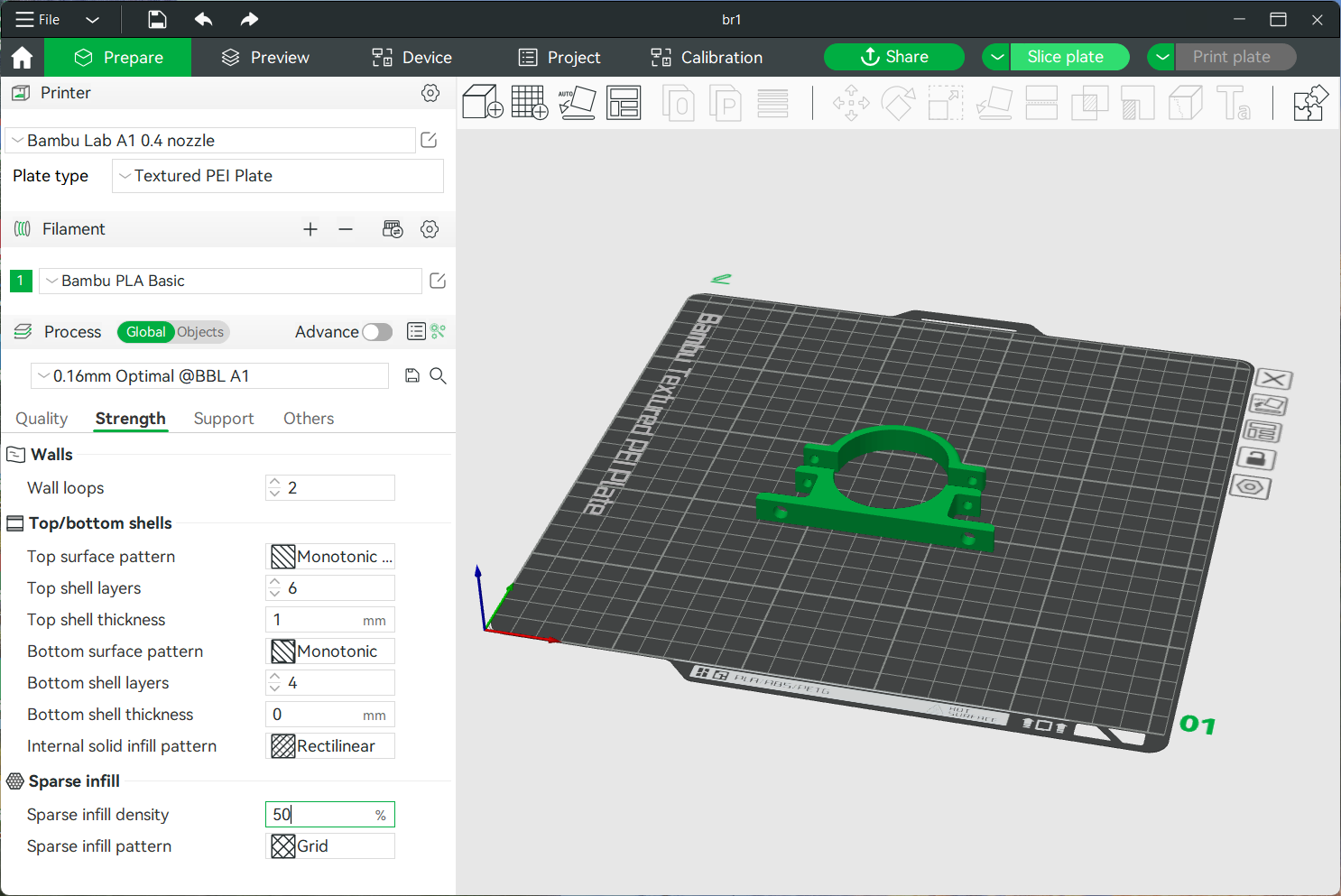Open the File menu

[38, 19]
